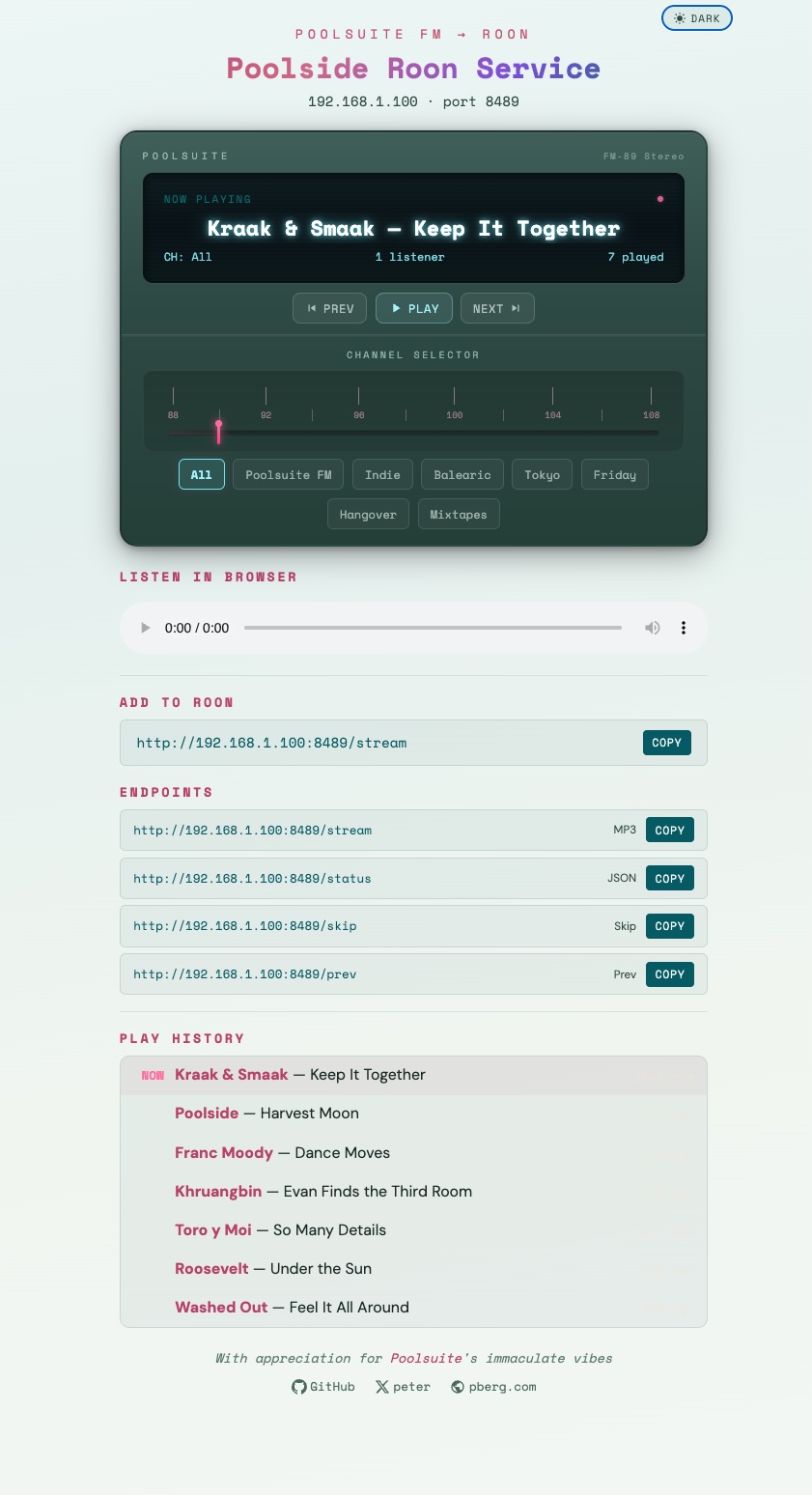Switch to the Hangover channel
This screenshot has height=1495, width=812.
(368, 514)
